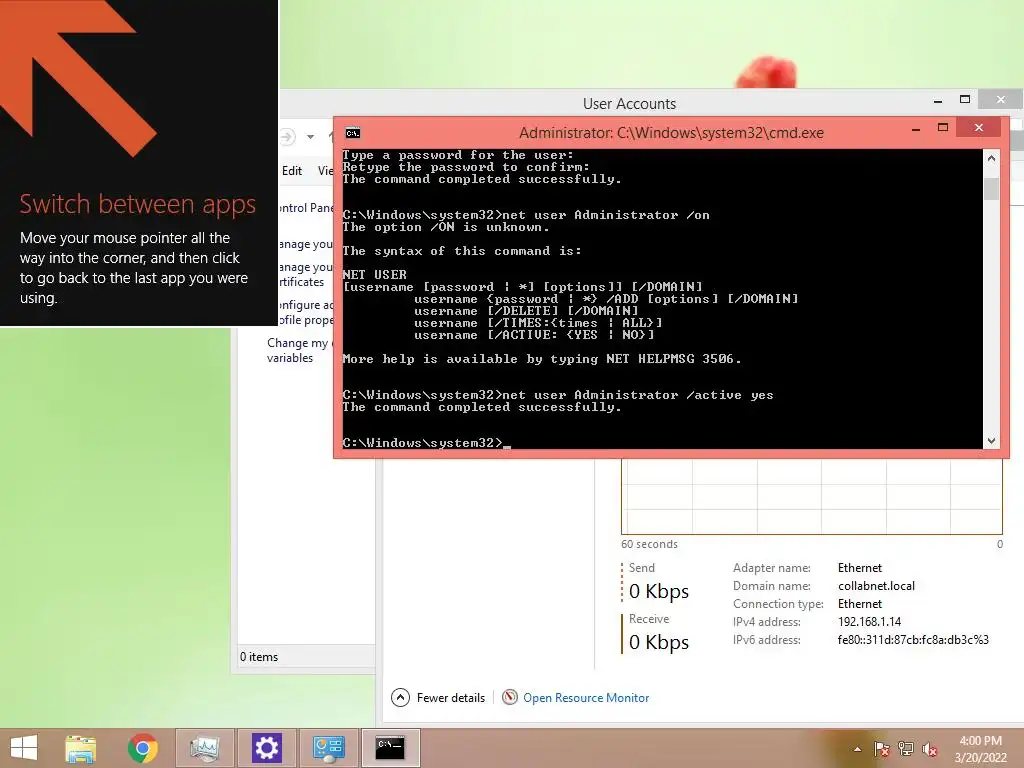This screenshot has width=1024, height=768.
Task: Open PC settings gear in the taskbar
Action: (266, 748)
